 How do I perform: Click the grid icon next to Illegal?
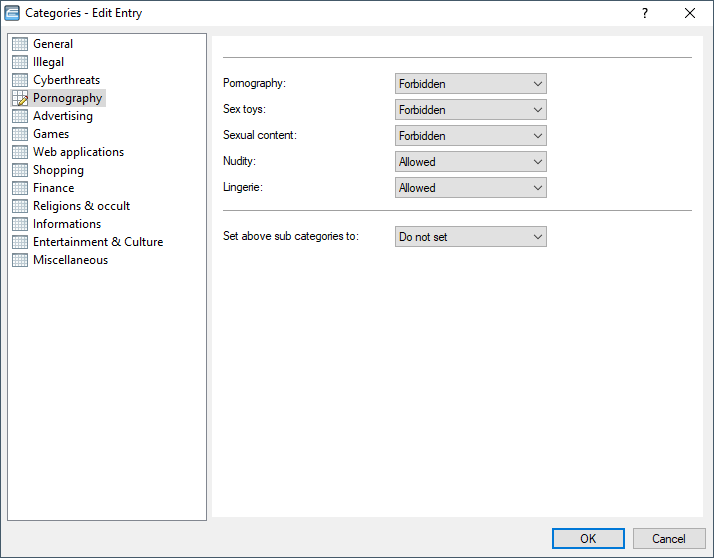[x=20, y=62]
